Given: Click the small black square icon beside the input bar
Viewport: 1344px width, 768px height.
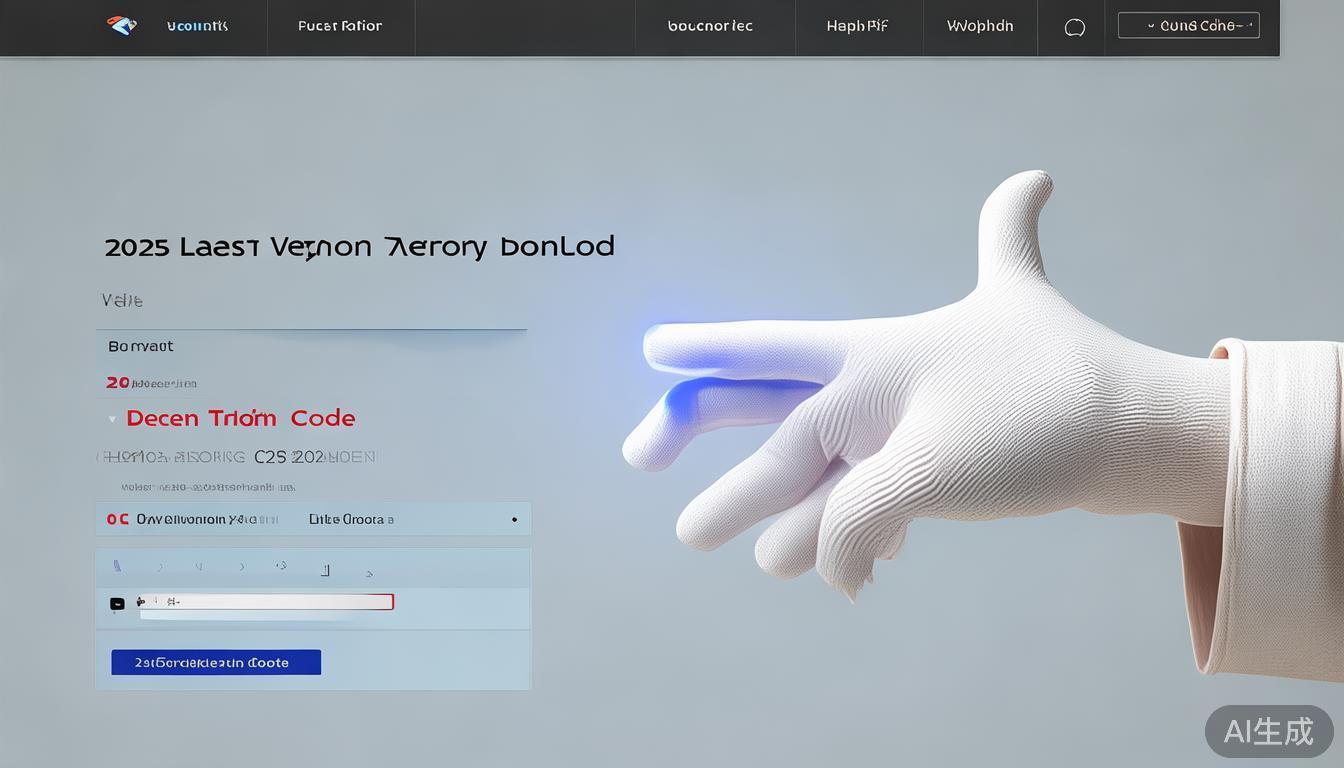Looking at the screenshot, I should pyautogui.click(x=117, y=603).
